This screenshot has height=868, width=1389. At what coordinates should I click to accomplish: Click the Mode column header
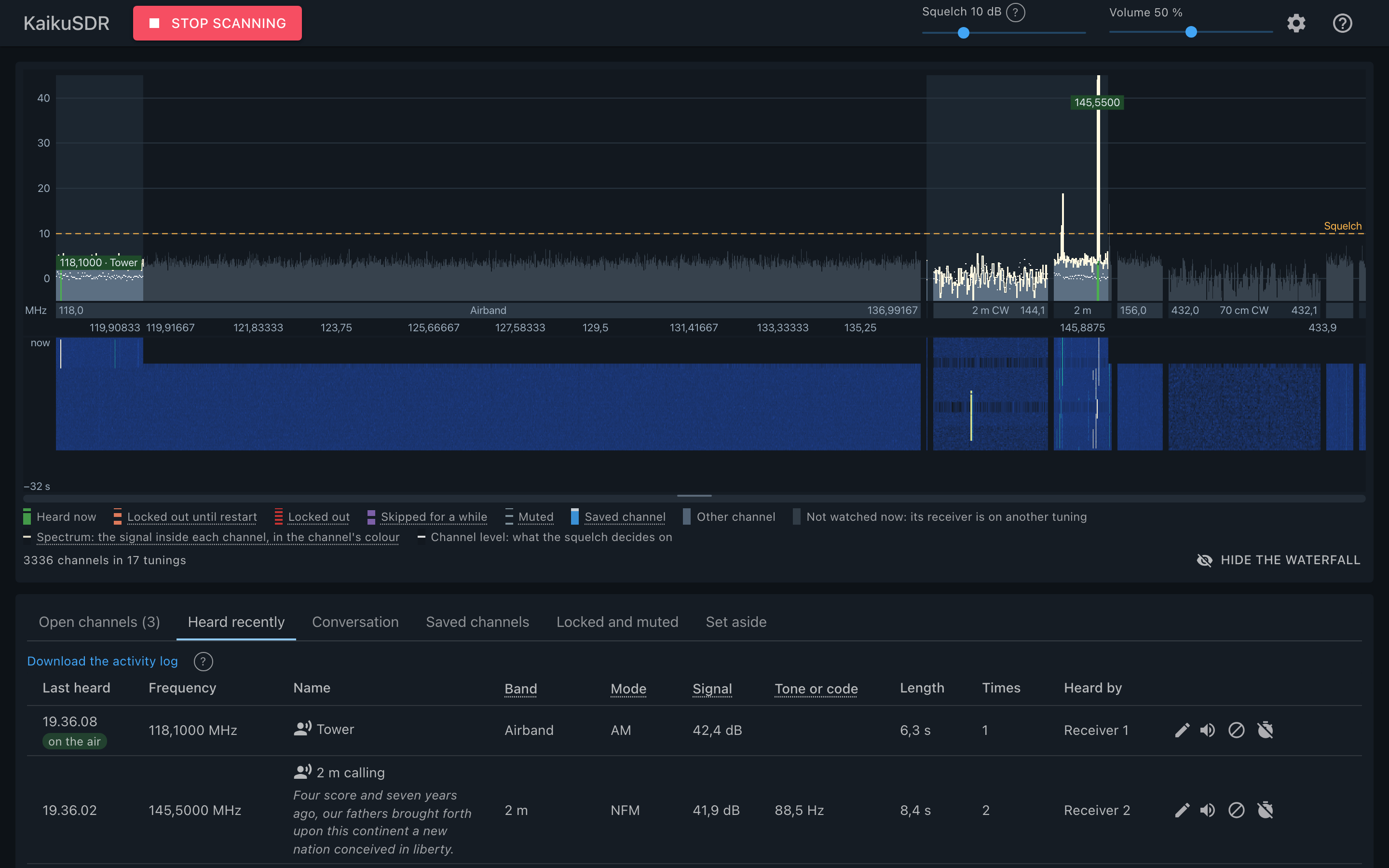click(x=628, y=688)
